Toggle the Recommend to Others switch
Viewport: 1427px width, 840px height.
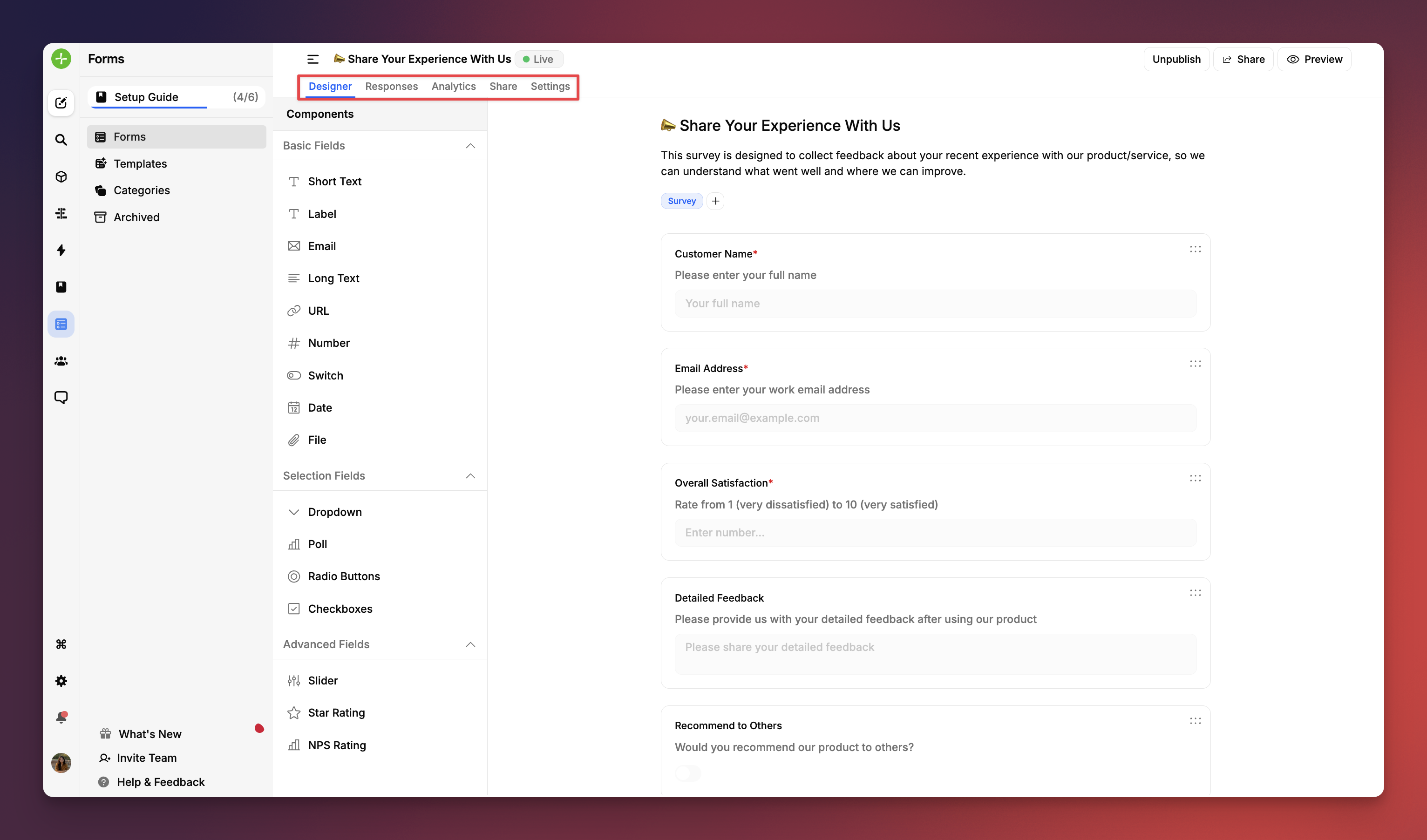coord(687,772)
